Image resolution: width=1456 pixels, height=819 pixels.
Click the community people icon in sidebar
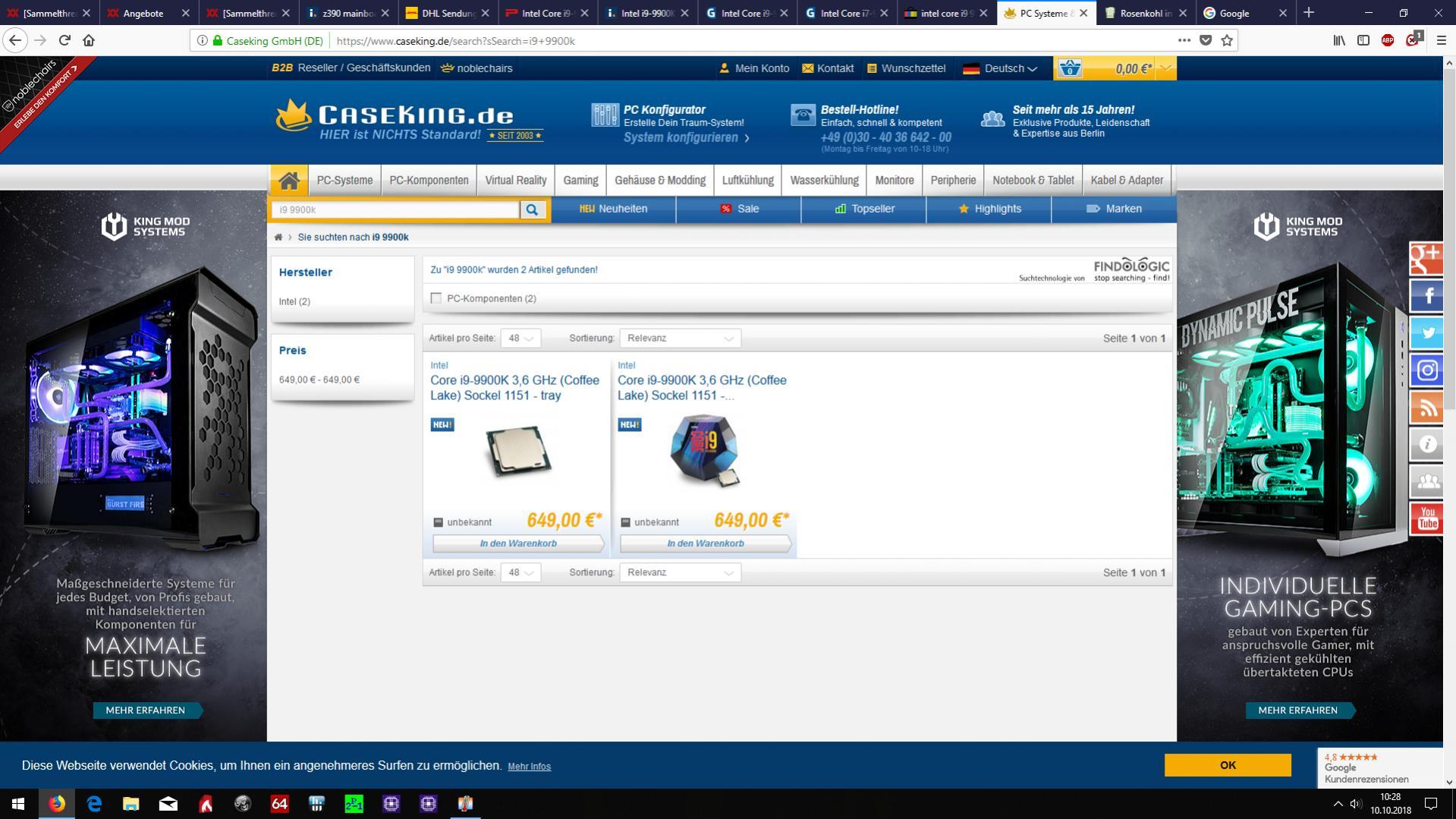1426,482
